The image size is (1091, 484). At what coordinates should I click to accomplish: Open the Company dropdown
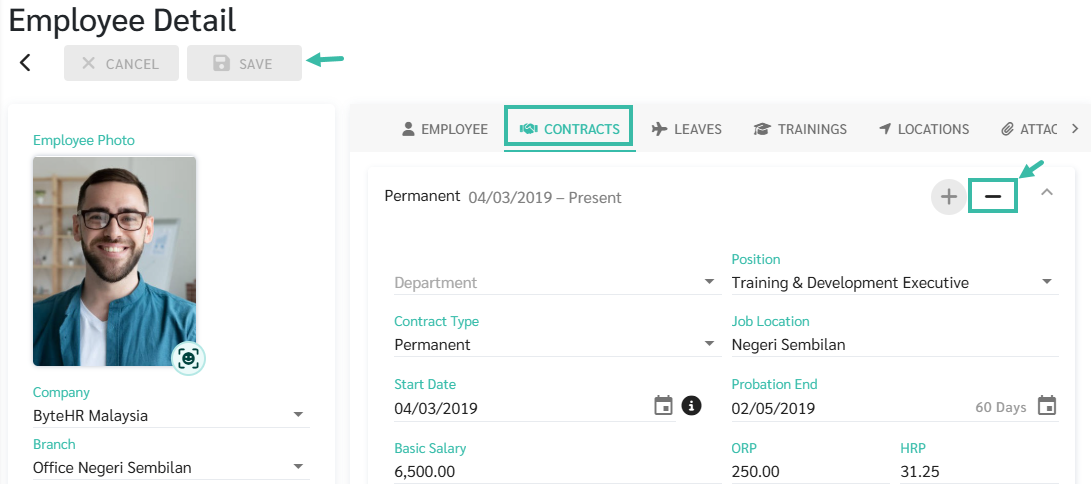(x=170, y=416)
